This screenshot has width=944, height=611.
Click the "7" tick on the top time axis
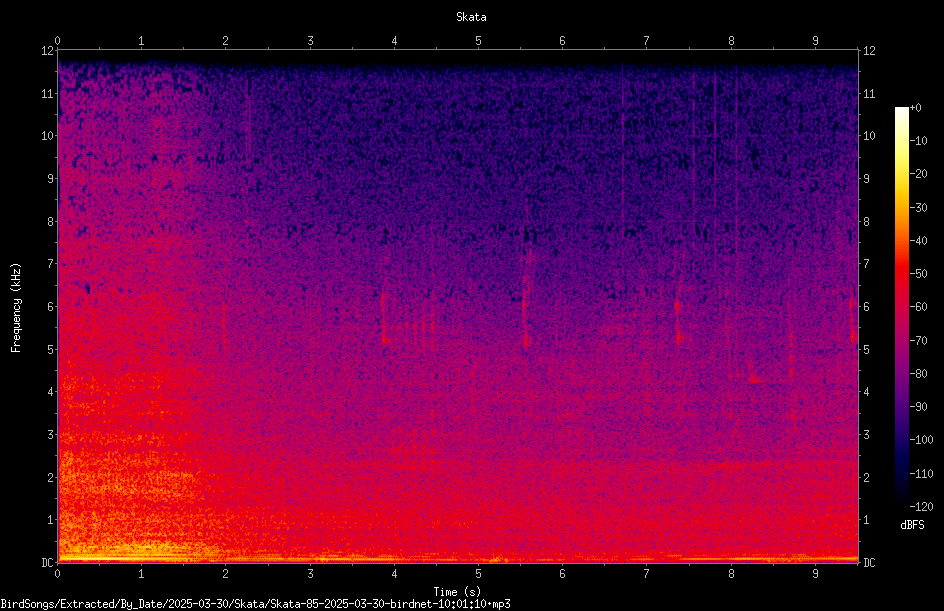[x=647, y=40]
